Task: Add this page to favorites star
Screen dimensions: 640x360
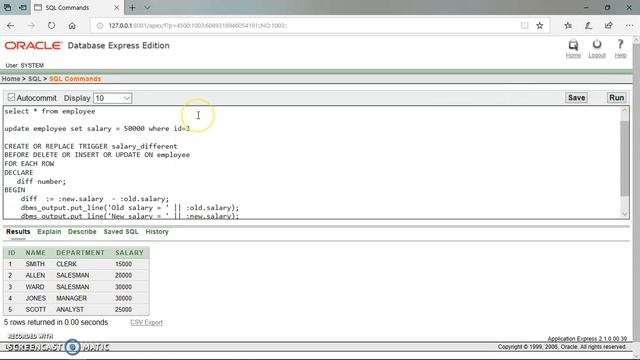Action: pyautogui.click(x=540, y=25)
